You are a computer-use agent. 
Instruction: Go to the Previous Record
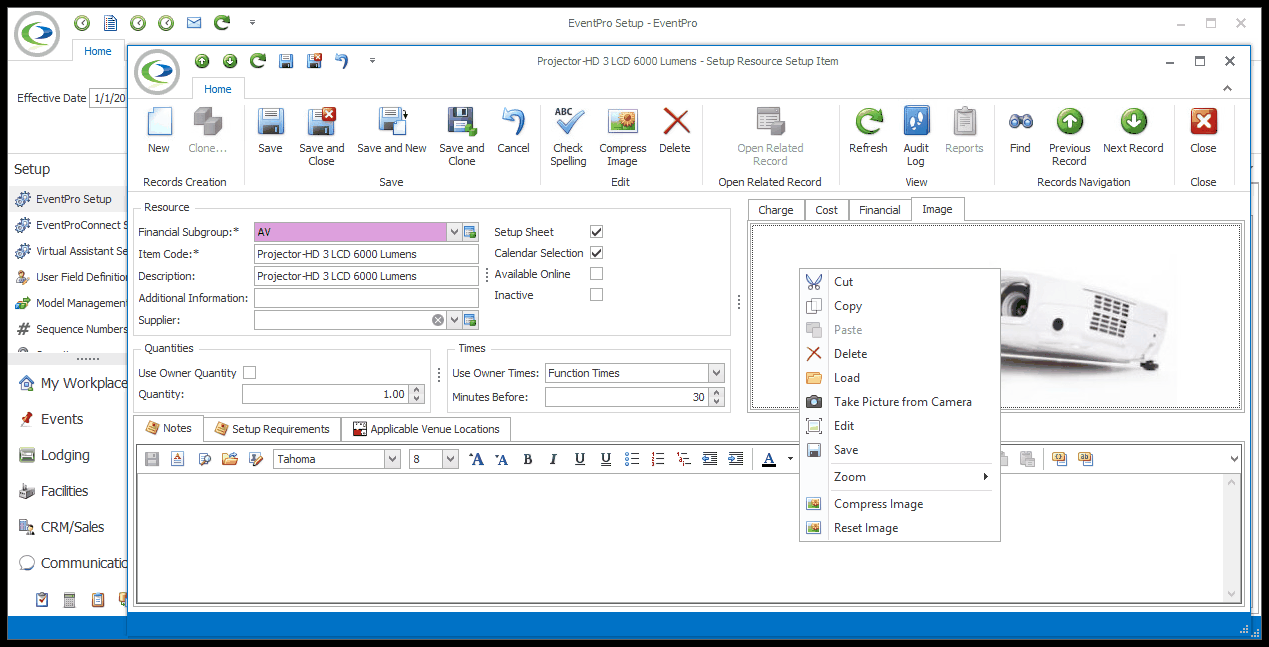pos(1069,122)
